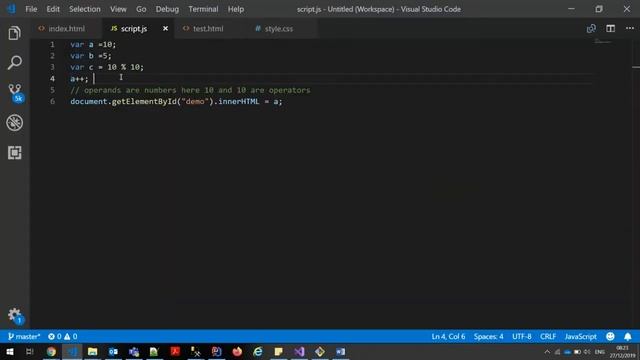Screen dimensions: 640x360
Task: Open File Explorer from the taskbar
Action: pos(93,351)
